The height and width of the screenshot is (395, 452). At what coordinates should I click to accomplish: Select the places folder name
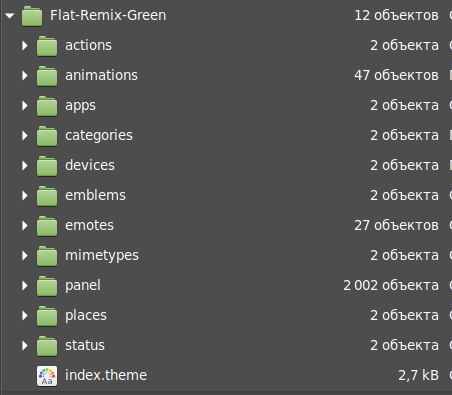coord(86,316)
